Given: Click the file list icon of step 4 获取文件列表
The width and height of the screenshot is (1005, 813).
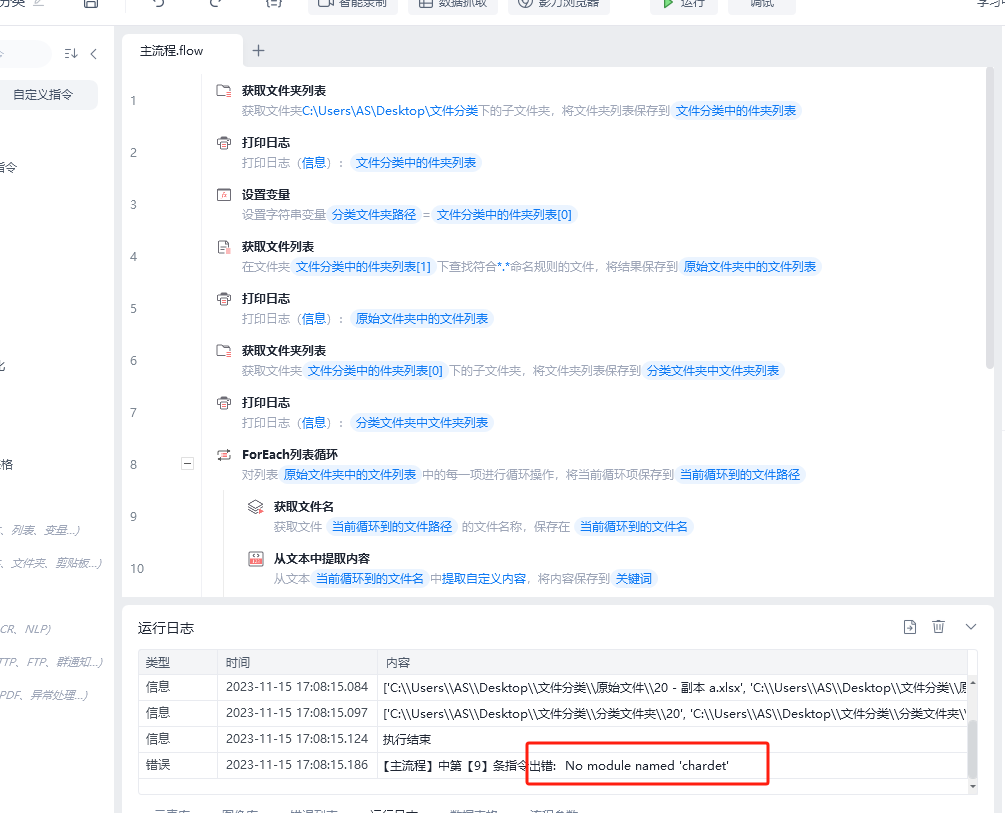Looking at the screenshot, I should [224, 246].
